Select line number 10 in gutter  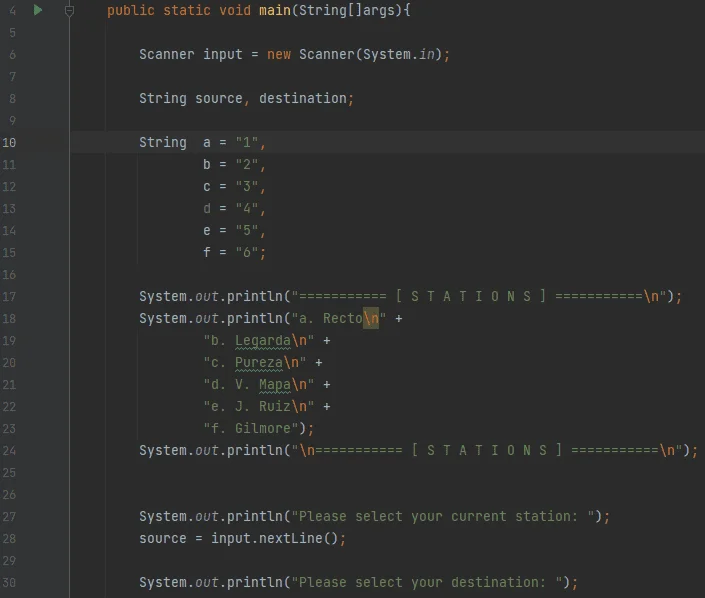coord(9,143)
